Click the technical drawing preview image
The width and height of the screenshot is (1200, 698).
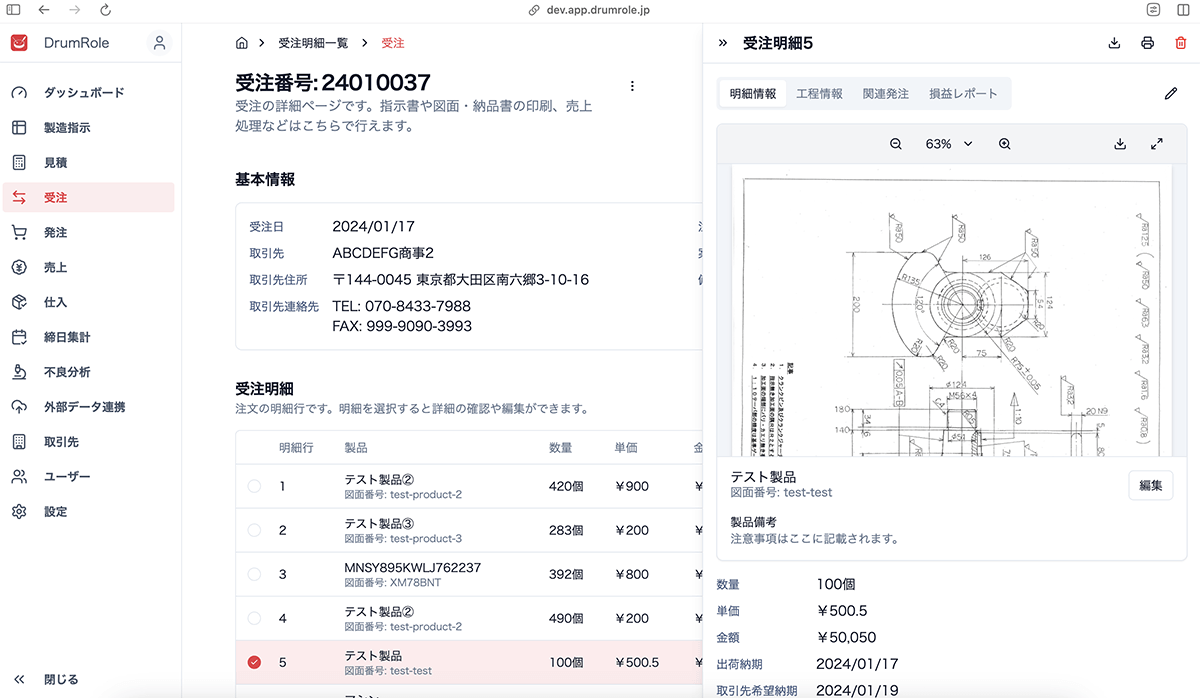click(x=950, y=310)
